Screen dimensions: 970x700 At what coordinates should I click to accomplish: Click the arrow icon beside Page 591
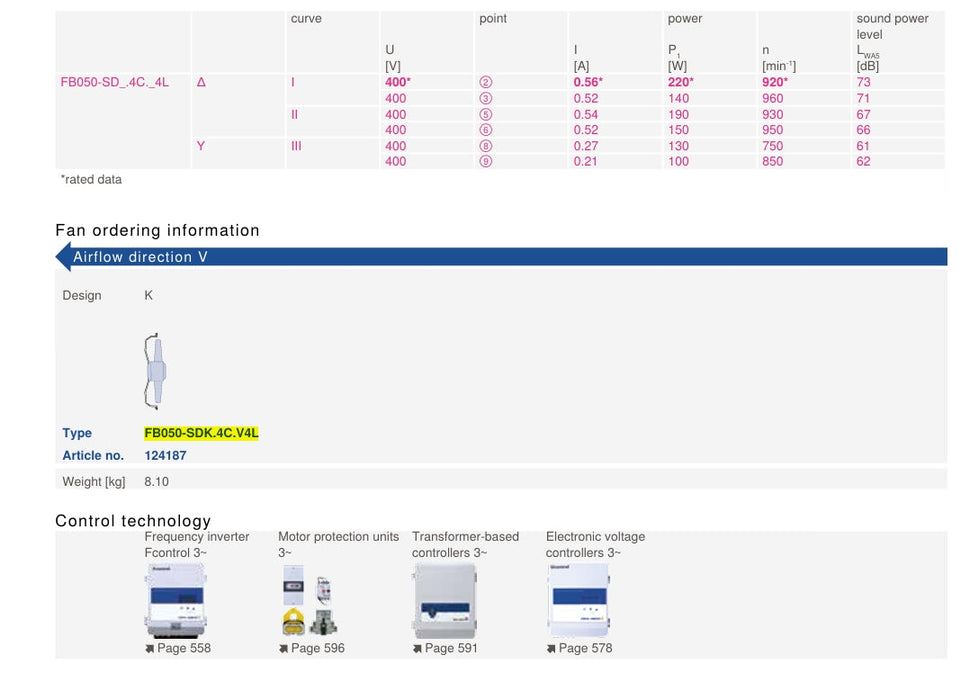(417, 649)
